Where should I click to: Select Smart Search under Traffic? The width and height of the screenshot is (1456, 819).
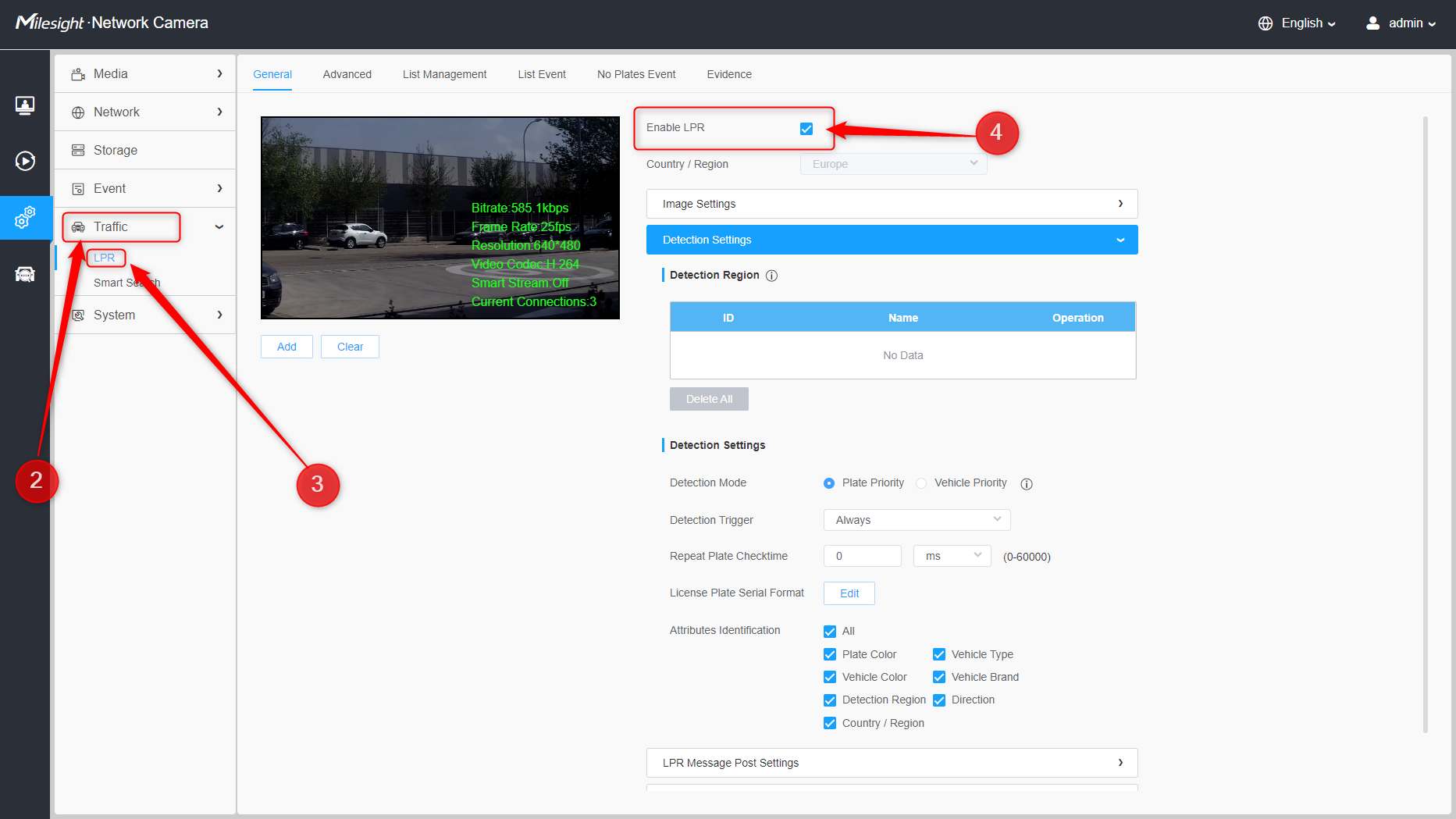pos(126,283)
